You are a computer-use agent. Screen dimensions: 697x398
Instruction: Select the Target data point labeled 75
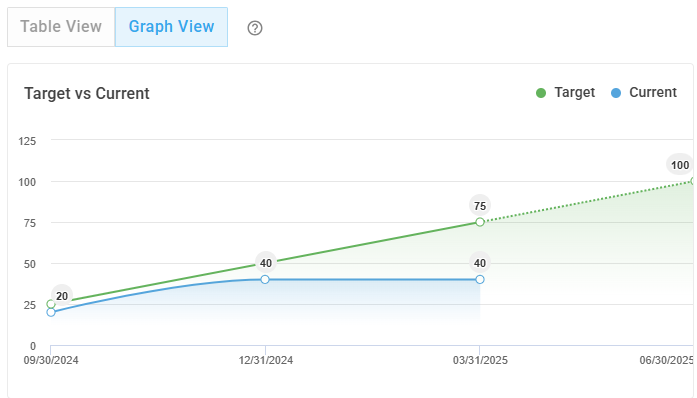pyautogui.click(x=480, y=222)
